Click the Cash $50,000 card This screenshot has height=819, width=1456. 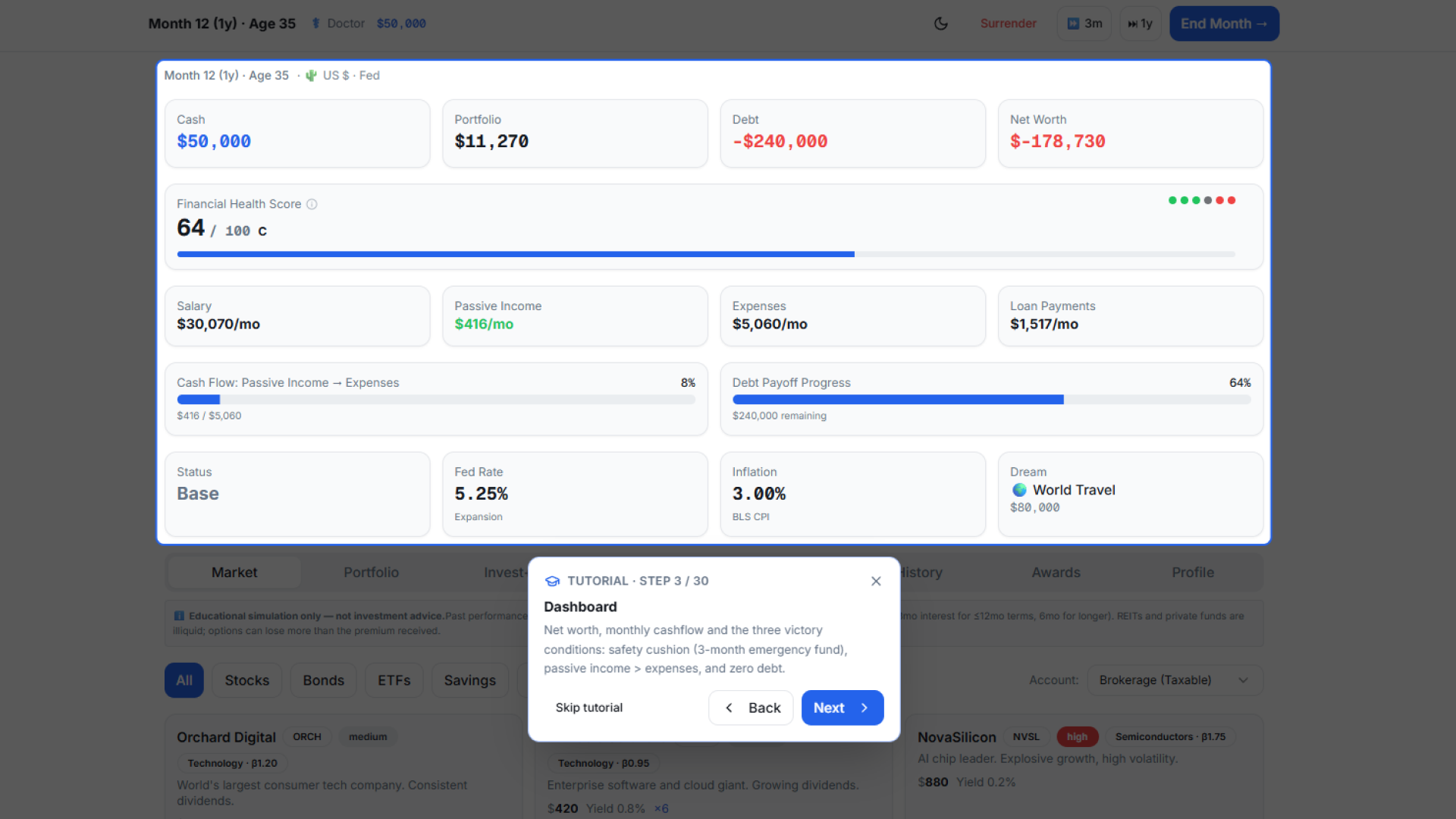[297, 133]
